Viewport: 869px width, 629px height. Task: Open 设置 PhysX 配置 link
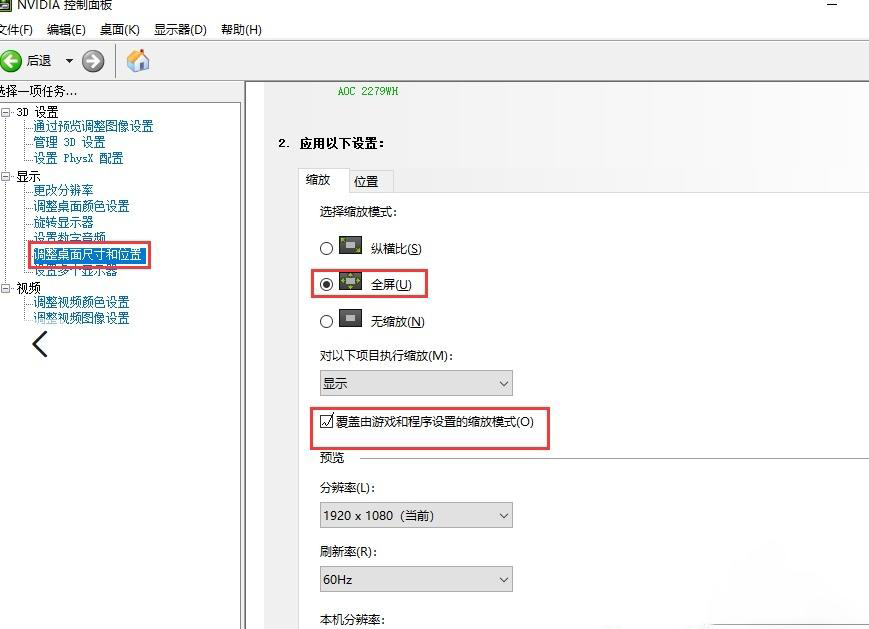pyautogui.click(x=78, y=158)
